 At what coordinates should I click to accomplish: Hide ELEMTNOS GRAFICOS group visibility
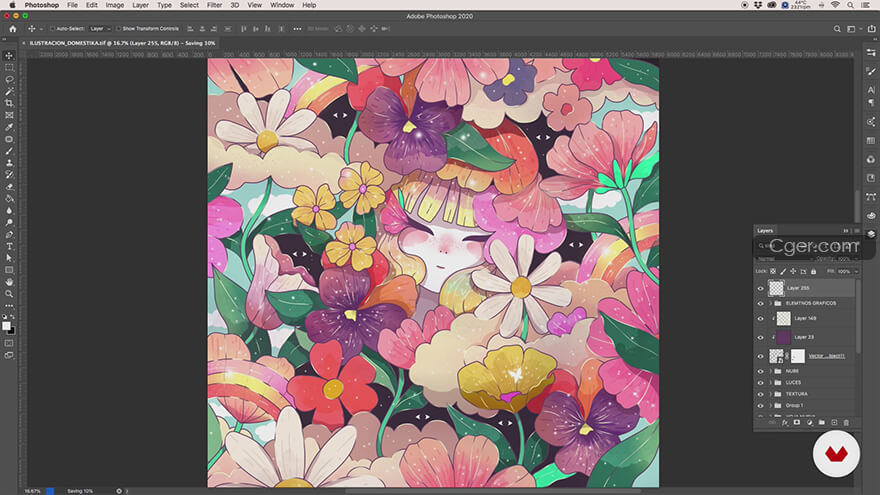point(760,304)
